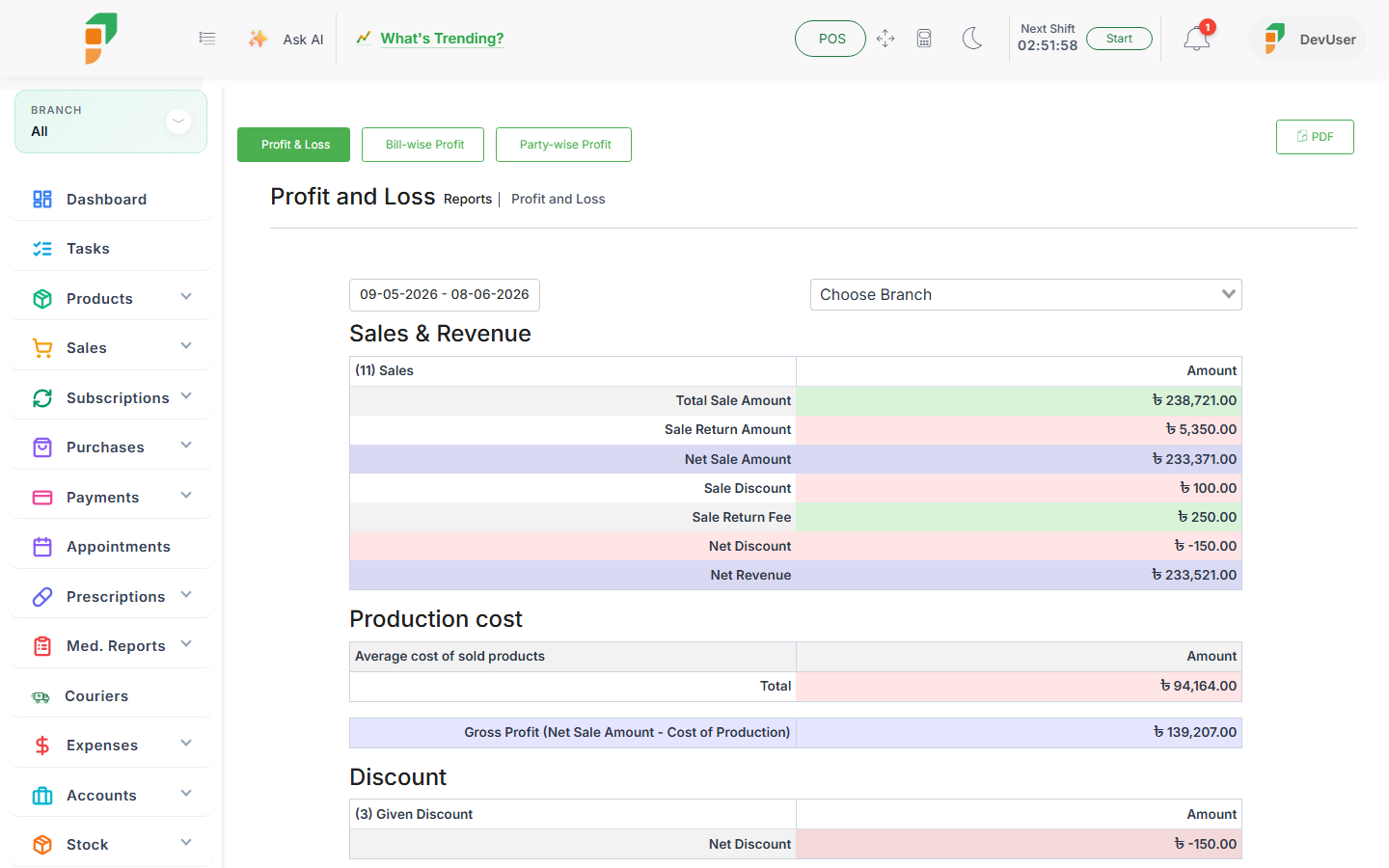Viewport: 1389px width, 868px height.
Task: Click the Gross Profit amount 139,207.00
Action: [x=1195, y=732]
